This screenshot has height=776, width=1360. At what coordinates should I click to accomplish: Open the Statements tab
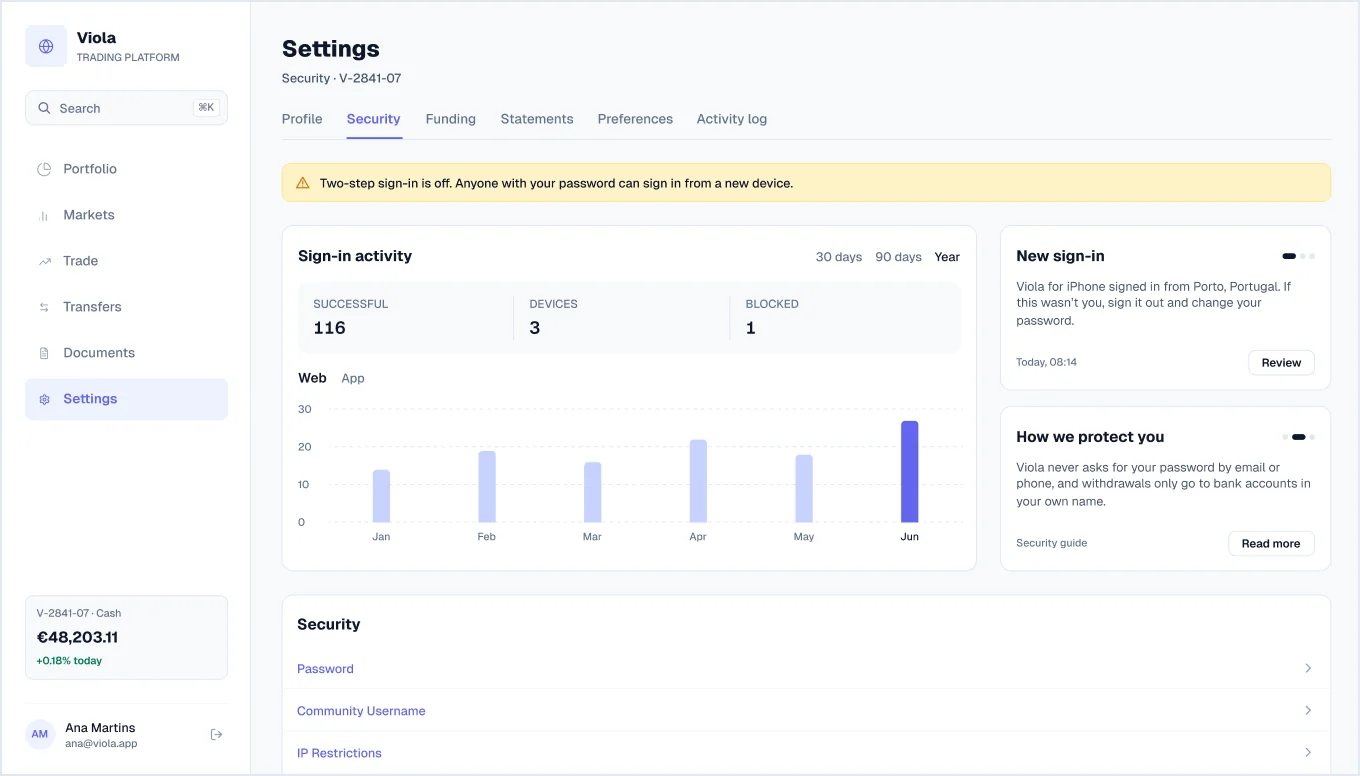click(537, 119)
